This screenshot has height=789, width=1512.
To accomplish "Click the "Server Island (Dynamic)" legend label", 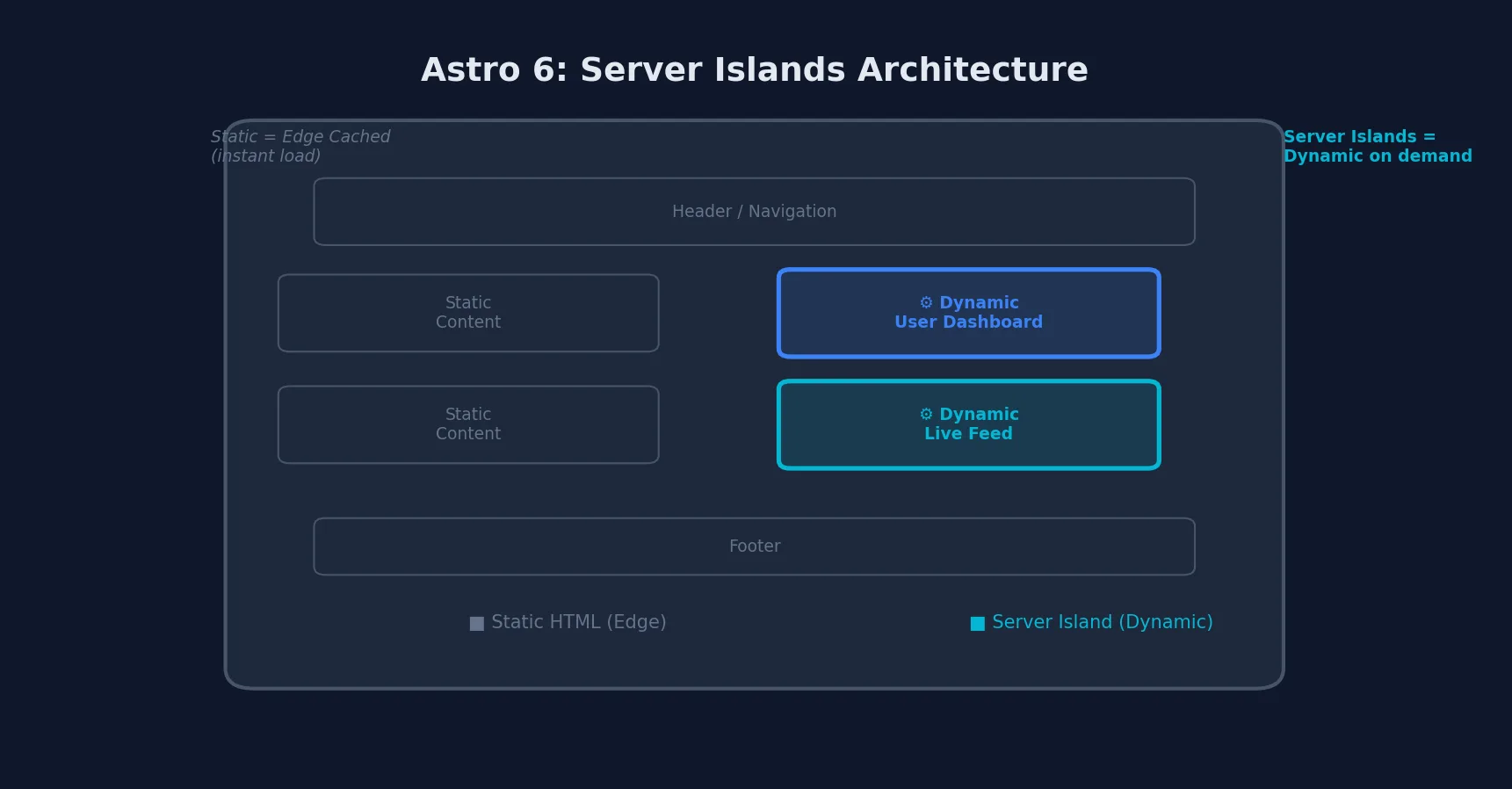I will (1103, 623).
